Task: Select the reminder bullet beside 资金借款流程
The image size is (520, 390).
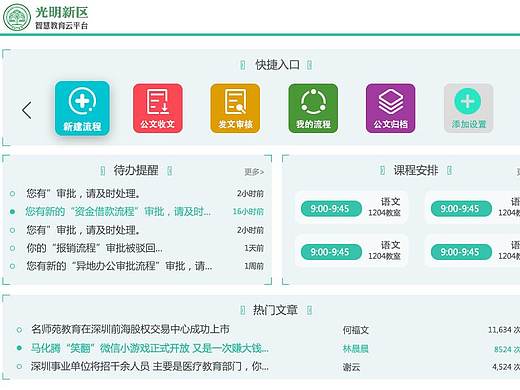Action: (x=12, y=212)
